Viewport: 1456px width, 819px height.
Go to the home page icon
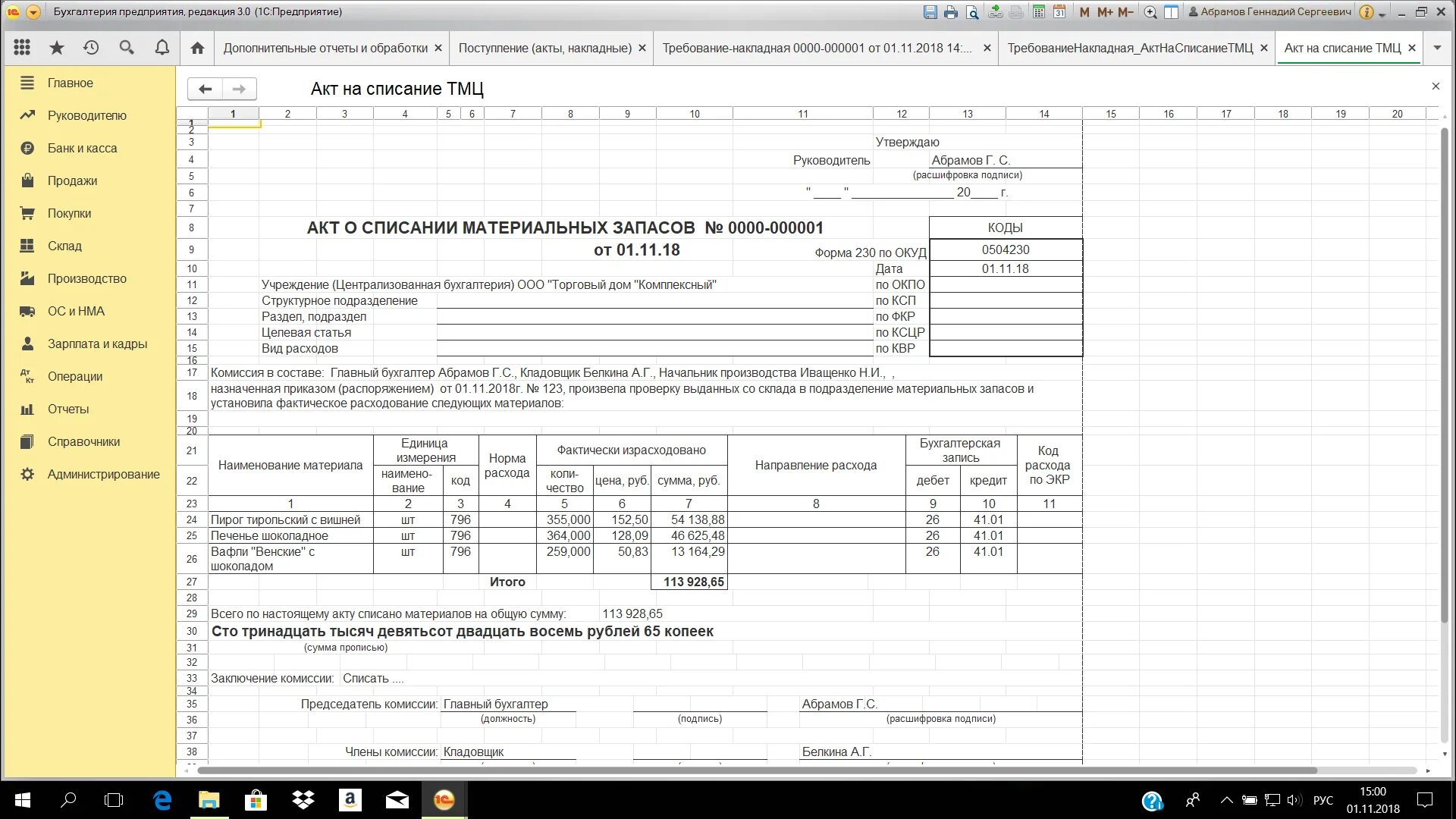click(x=197, y=48)
